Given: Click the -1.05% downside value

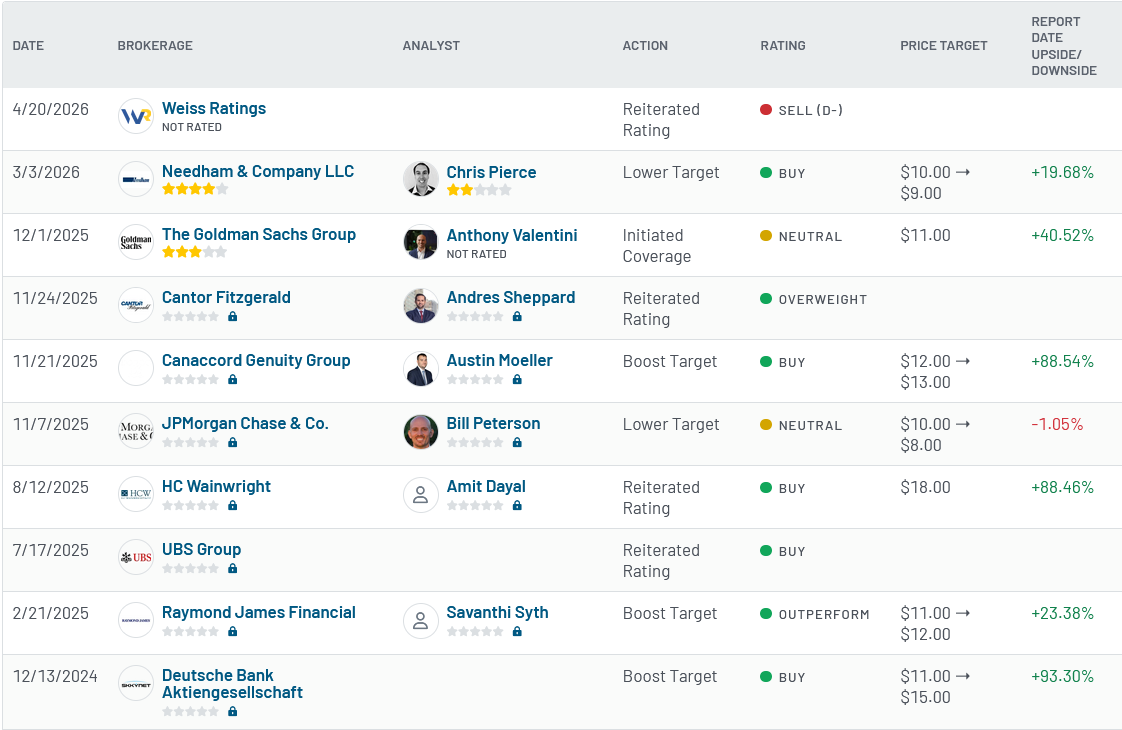Looking at the screenshot, I should [1057, 424].
